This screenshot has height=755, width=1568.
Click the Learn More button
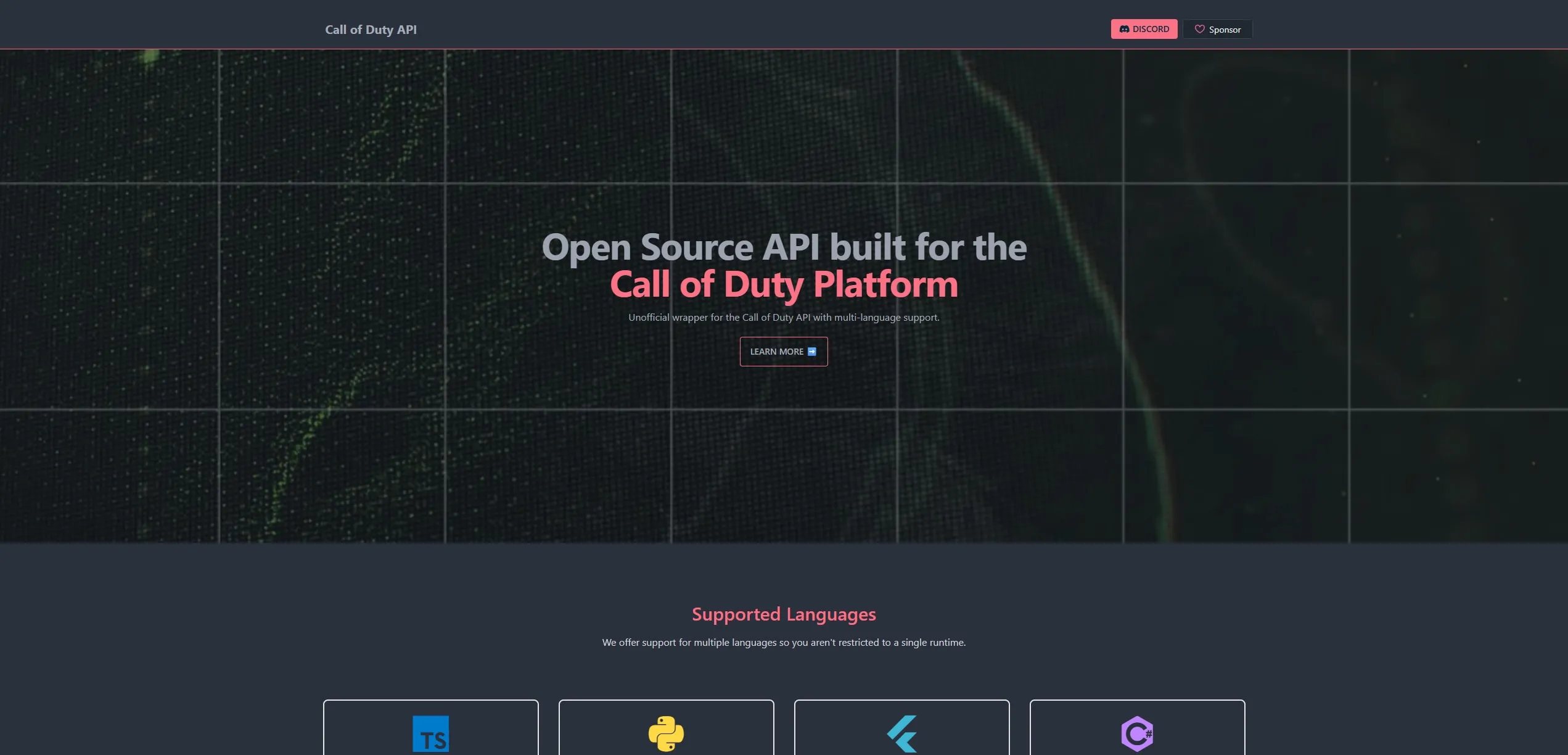pyautogui.click(x=784, y=352)
